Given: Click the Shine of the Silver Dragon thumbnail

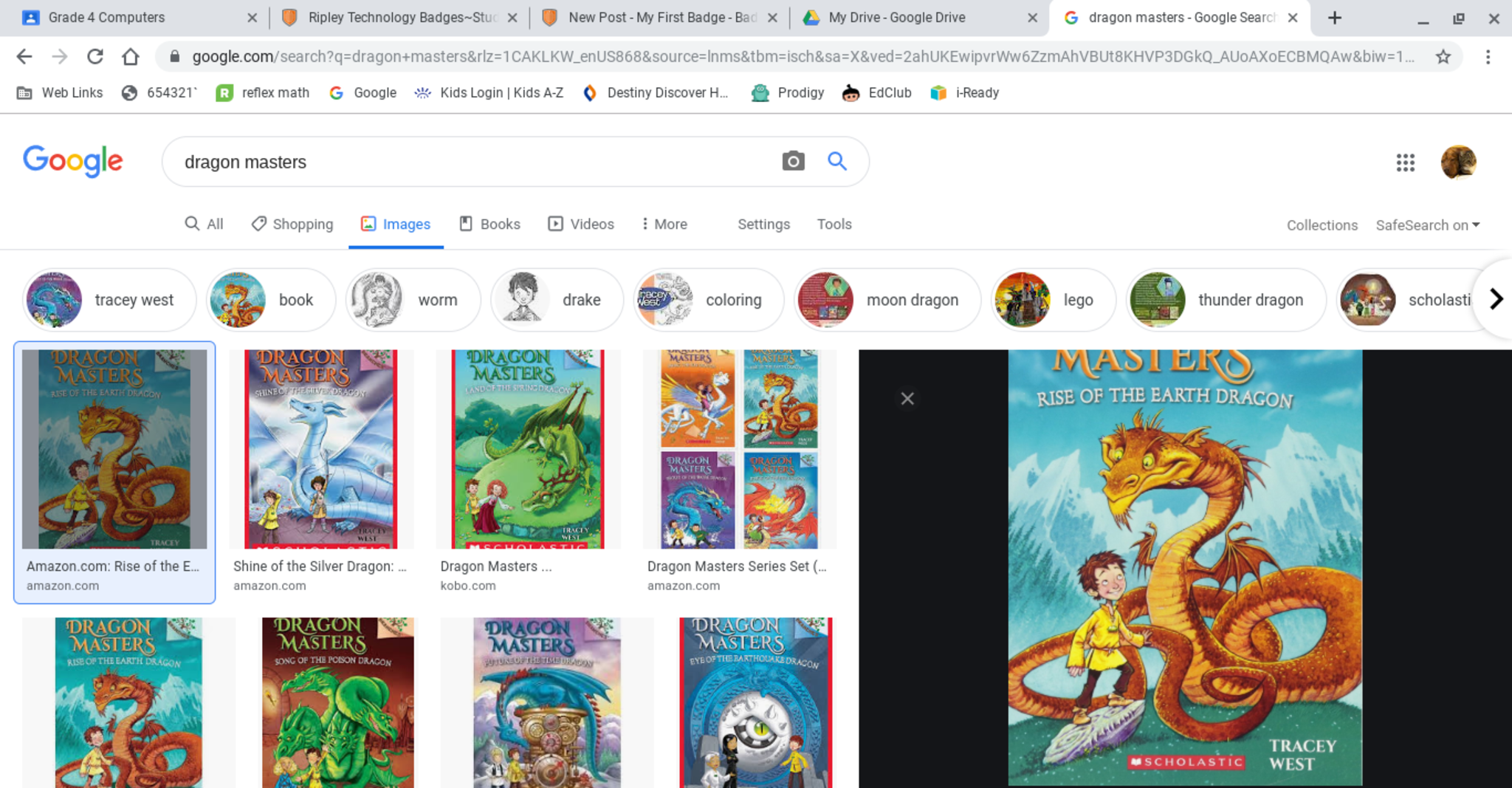Looking at the screenshot, I should tap(320, 449).
